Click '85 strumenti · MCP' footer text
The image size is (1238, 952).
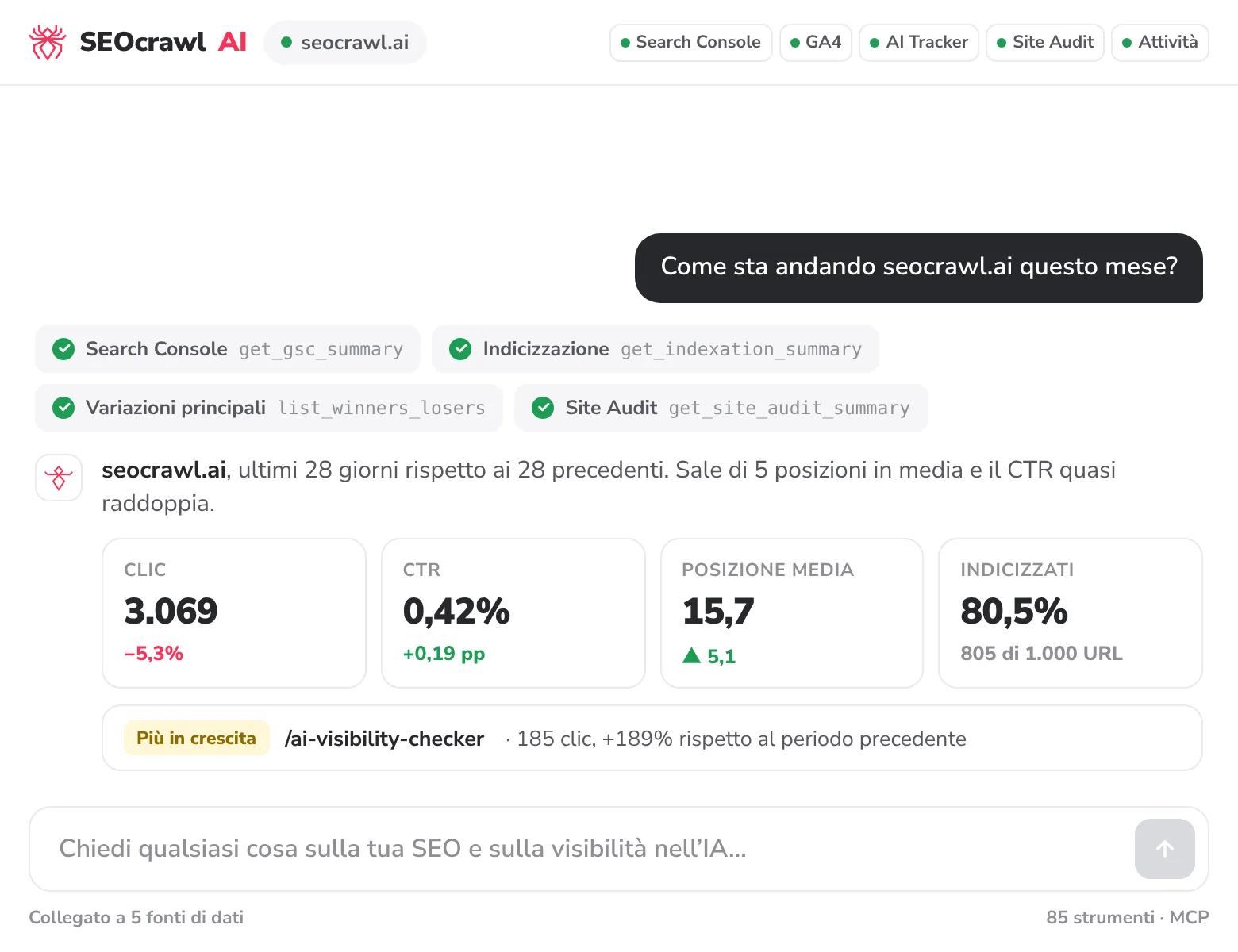pyautogui.click(x=1128, y=917)
